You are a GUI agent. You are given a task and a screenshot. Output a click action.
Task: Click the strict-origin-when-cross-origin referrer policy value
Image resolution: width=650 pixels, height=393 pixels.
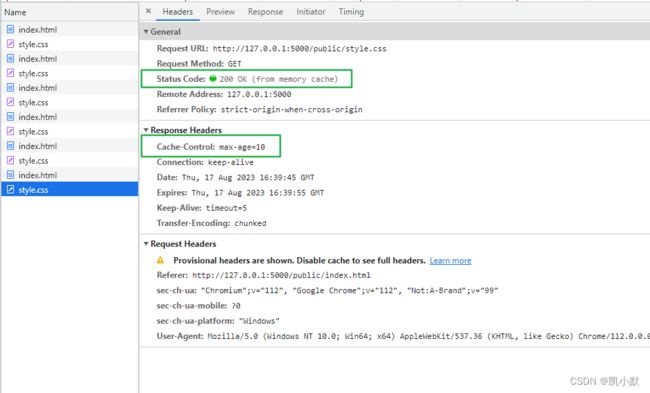click(291, 109)
